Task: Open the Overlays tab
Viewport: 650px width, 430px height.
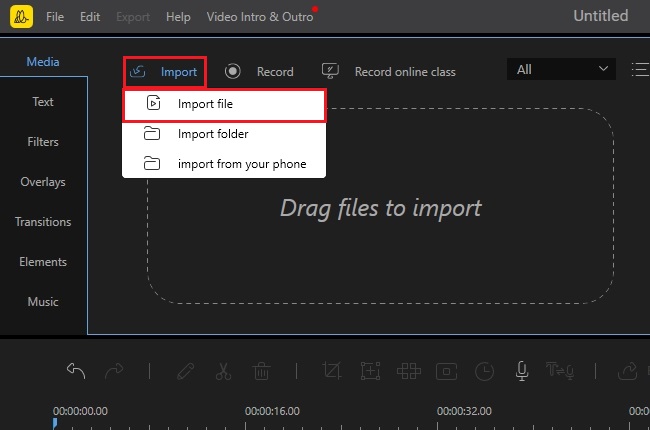Action: point(43,182)
